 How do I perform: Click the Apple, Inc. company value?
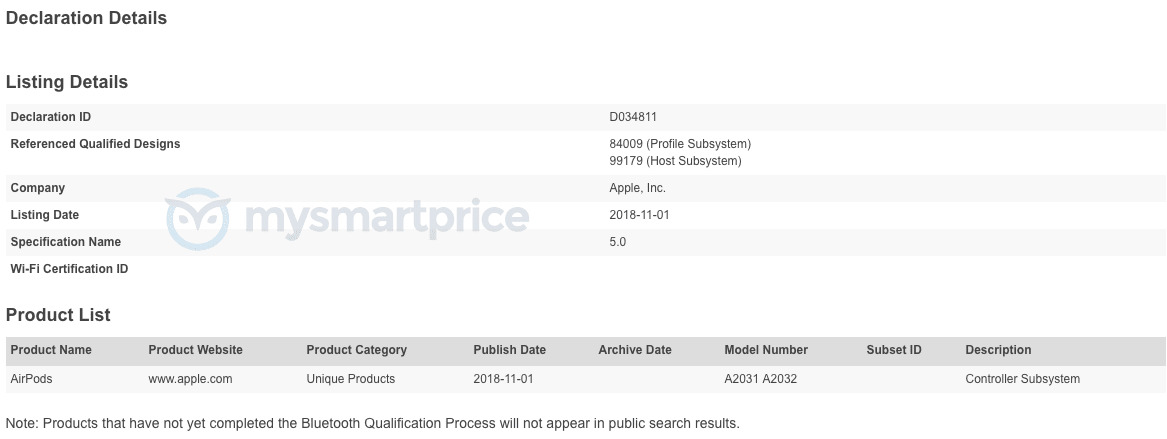tap(637, 188)
